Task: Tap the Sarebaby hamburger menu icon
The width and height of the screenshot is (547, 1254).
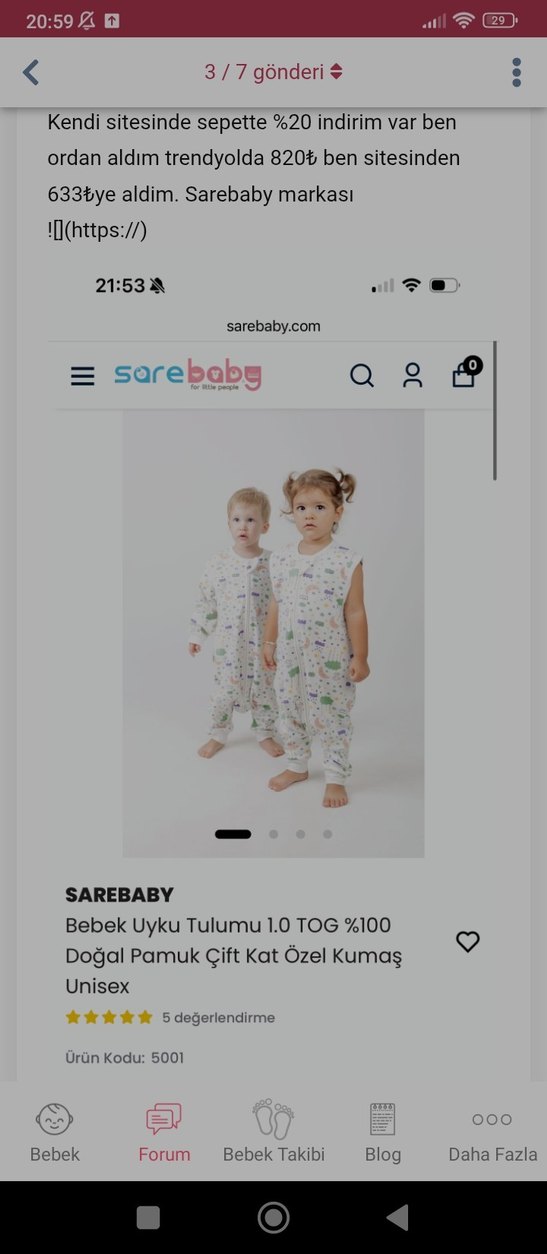Action: [83, 376]
